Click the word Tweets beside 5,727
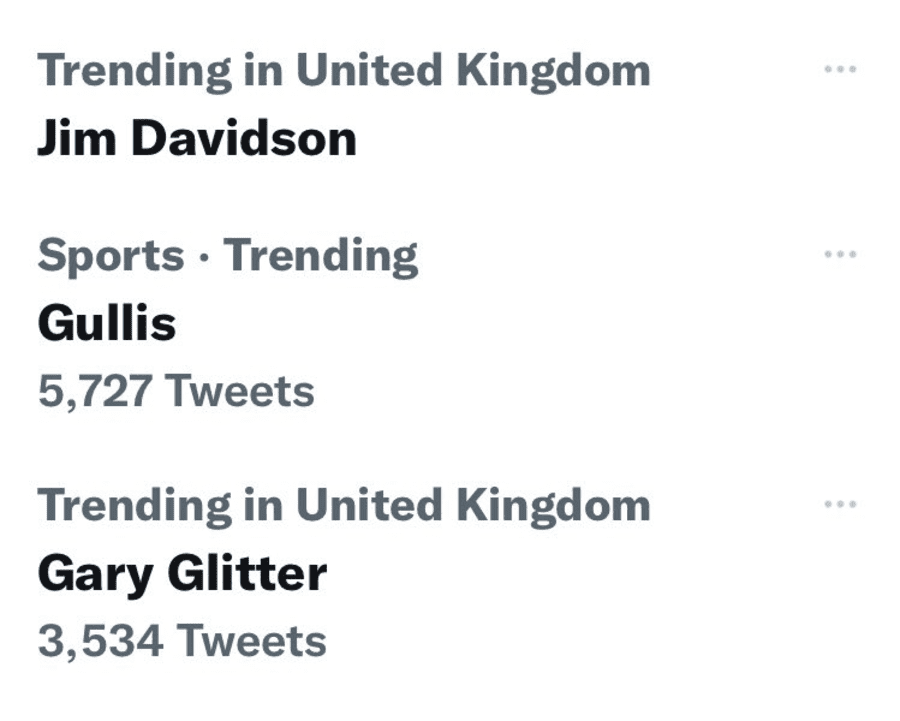 pyautogui.click(x=239, y=391)
